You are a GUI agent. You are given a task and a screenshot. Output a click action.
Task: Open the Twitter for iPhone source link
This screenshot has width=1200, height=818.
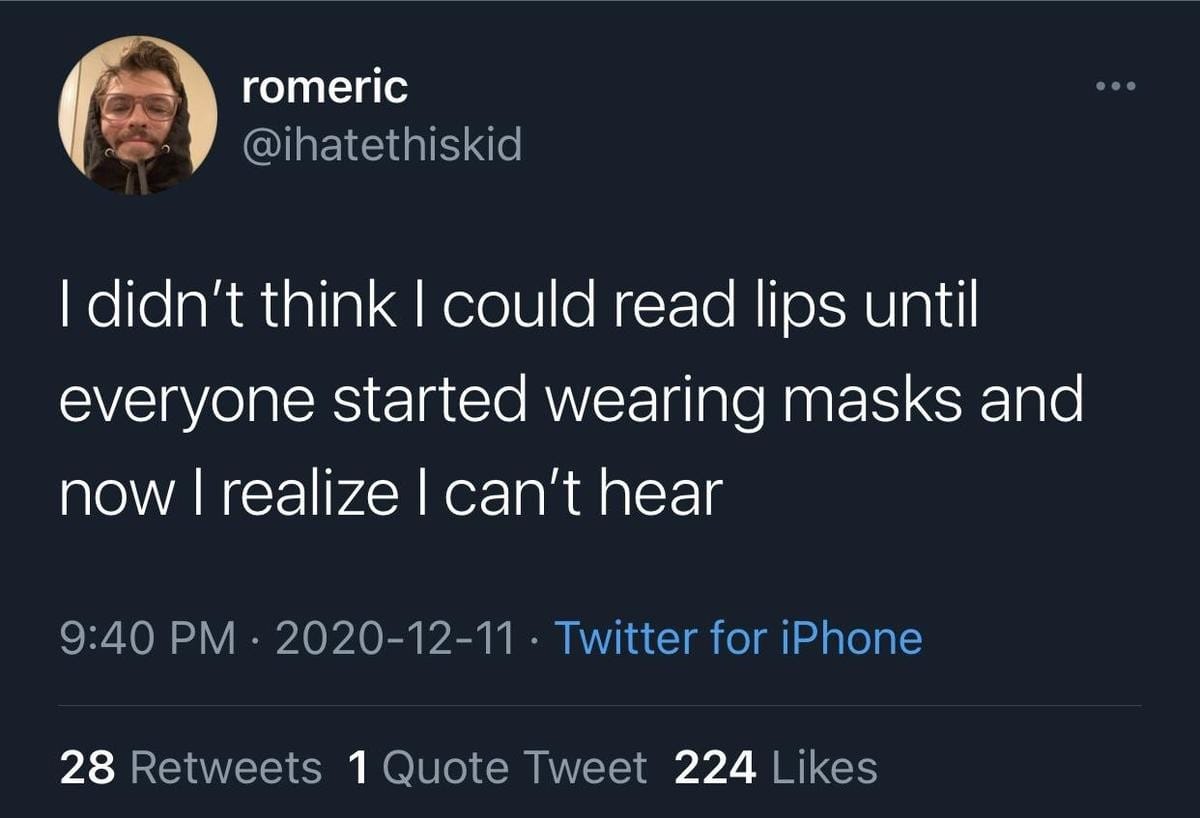tap(737, 638)
